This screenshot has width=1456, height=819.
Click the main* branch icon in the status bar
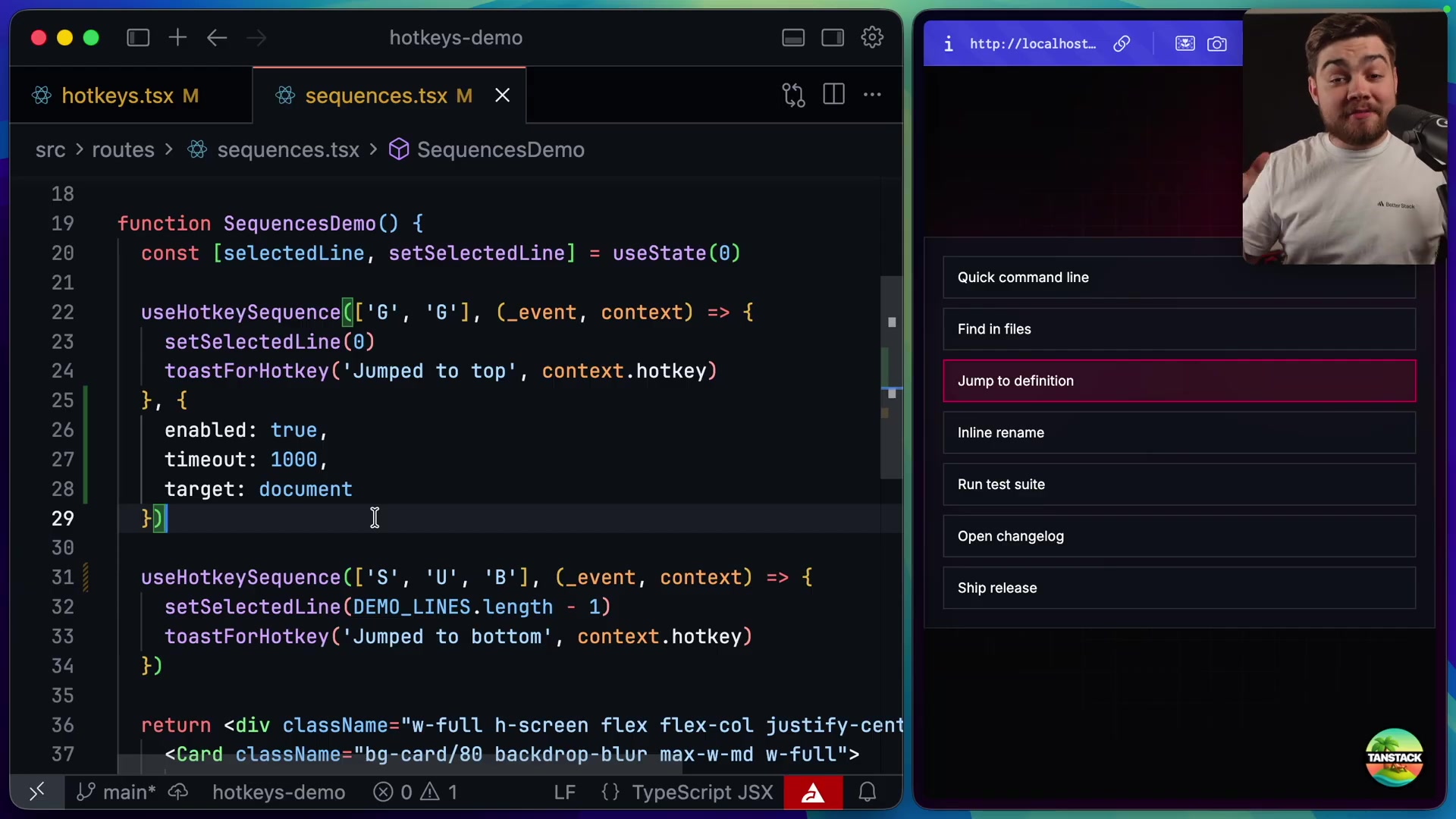pos(86,792)
